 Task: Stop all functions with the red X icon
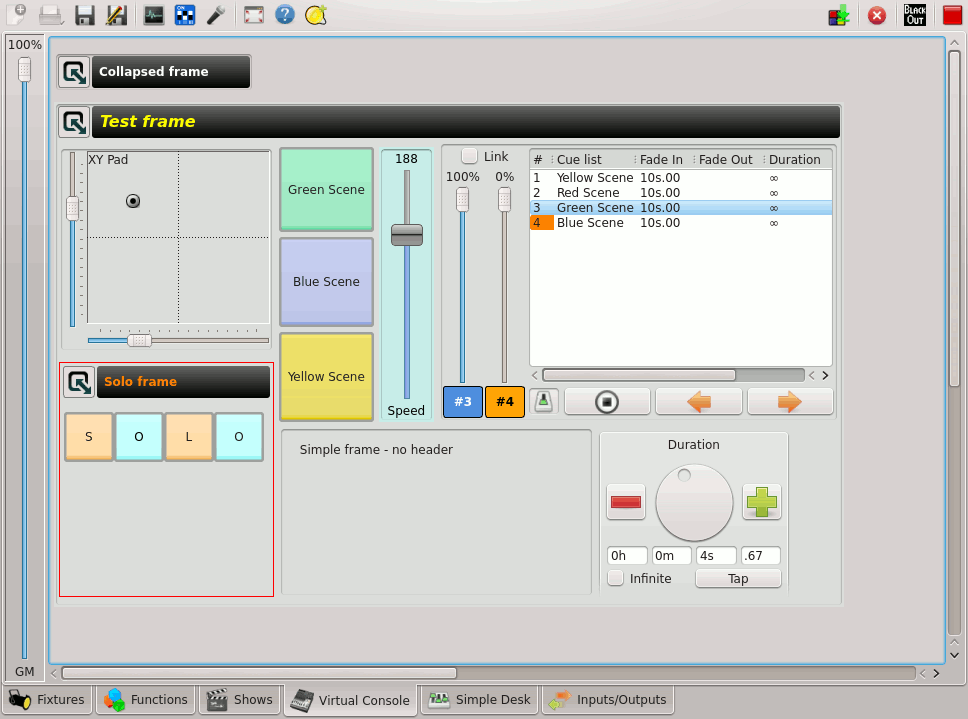click(877, 15)
